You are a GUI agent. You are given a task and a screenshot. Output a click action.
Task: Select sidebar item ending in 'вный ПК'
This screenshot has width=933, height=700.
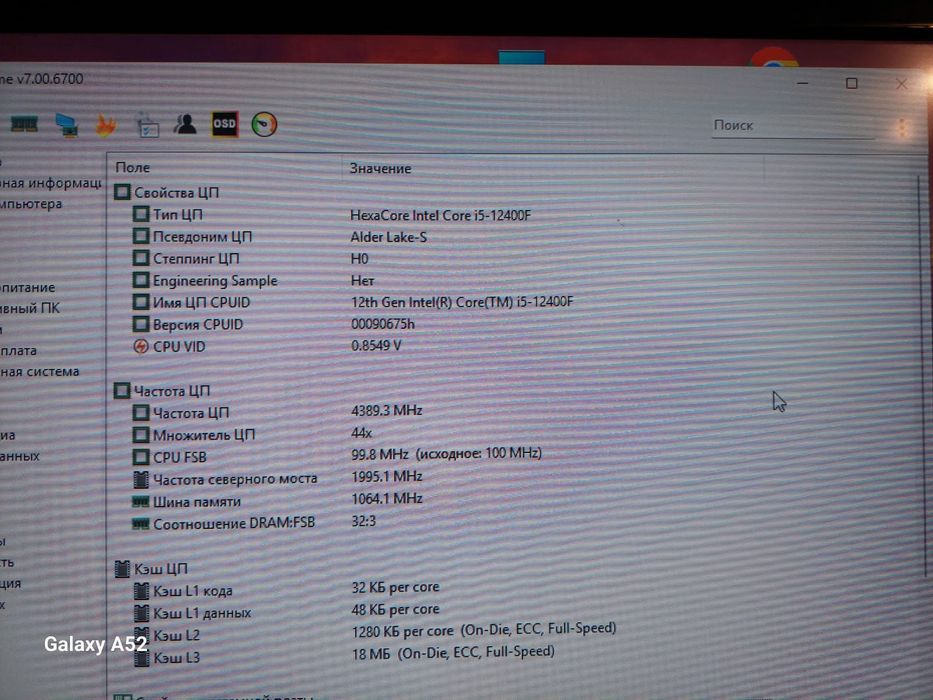(x=30, y=308)
